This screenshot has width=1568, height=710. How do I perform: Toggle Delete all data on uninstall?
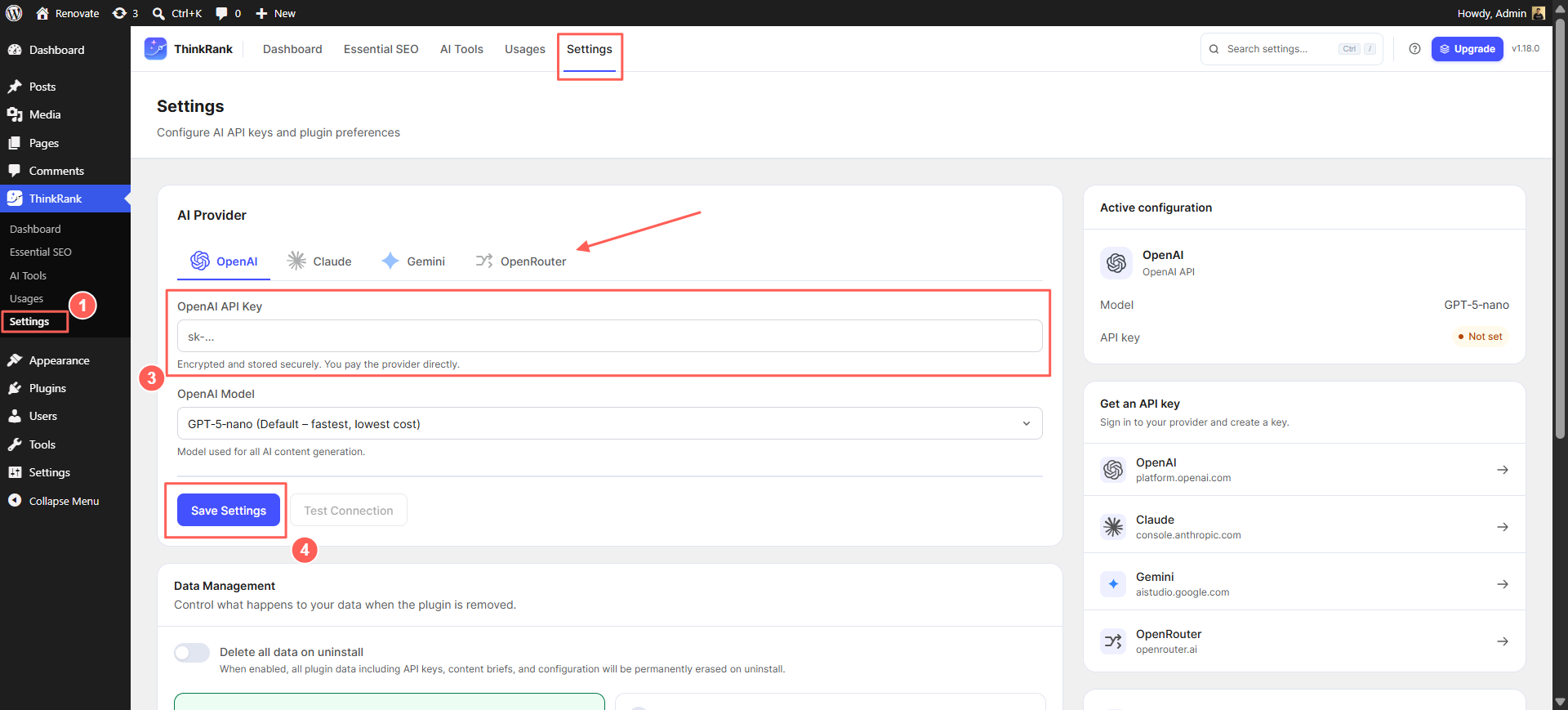pyautogui.click(x=192, y=652)
